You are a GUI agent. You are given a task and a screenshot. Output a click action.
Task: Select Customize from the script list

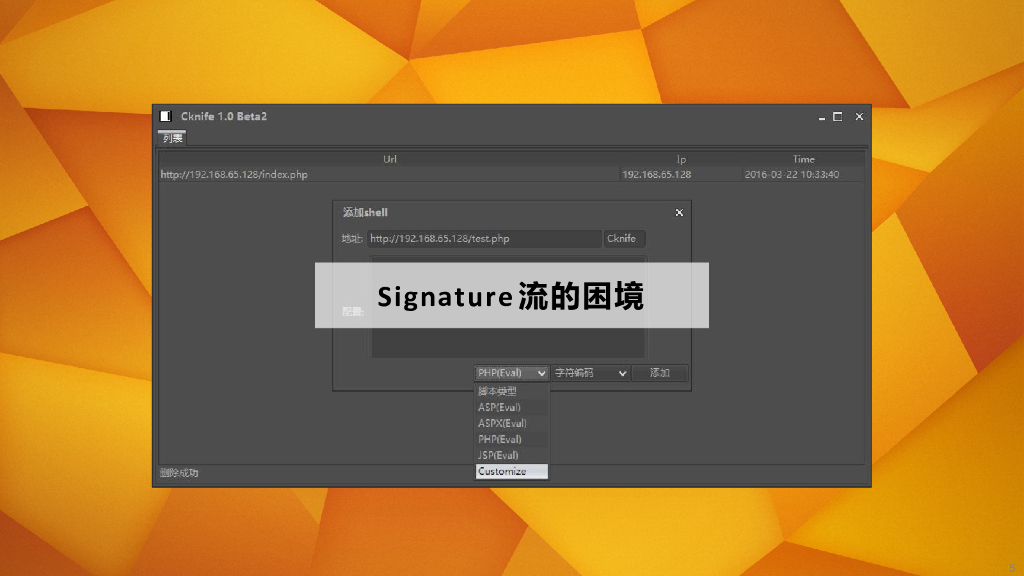pyautogui.click(x=511, y=471)
